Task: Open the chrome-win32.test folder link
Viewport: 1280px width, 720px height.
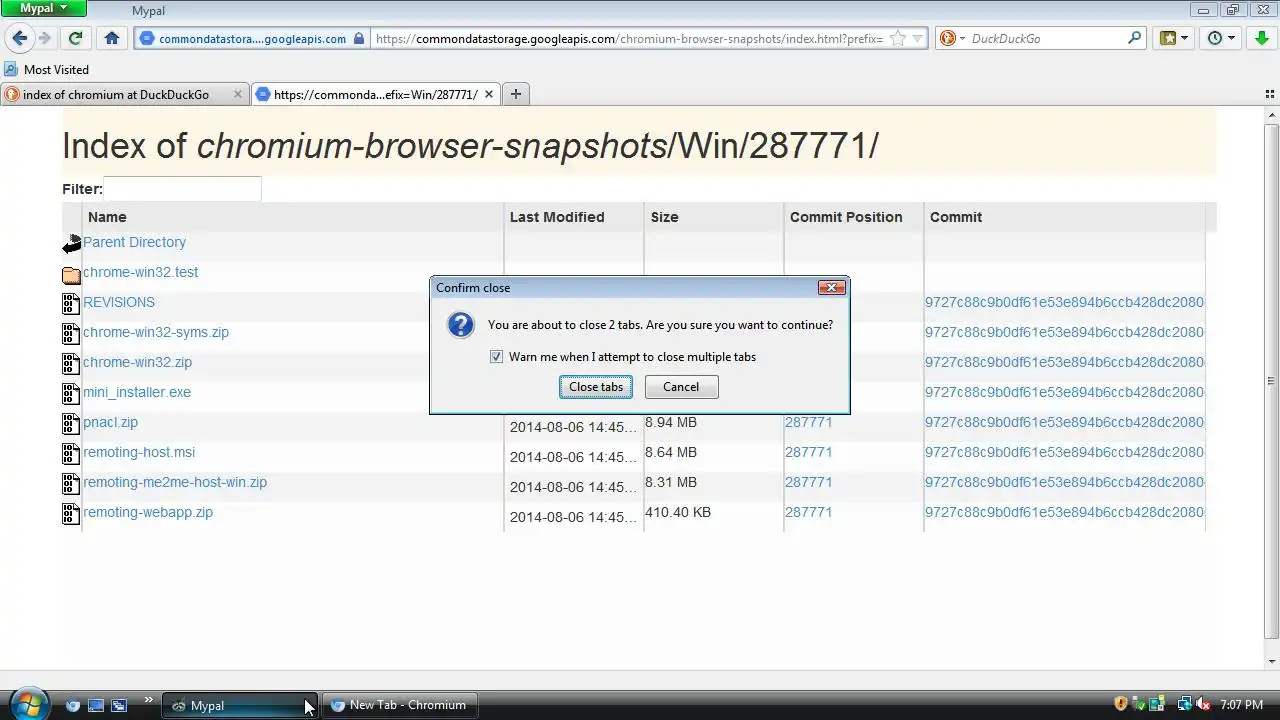Action: coord(140,272)
